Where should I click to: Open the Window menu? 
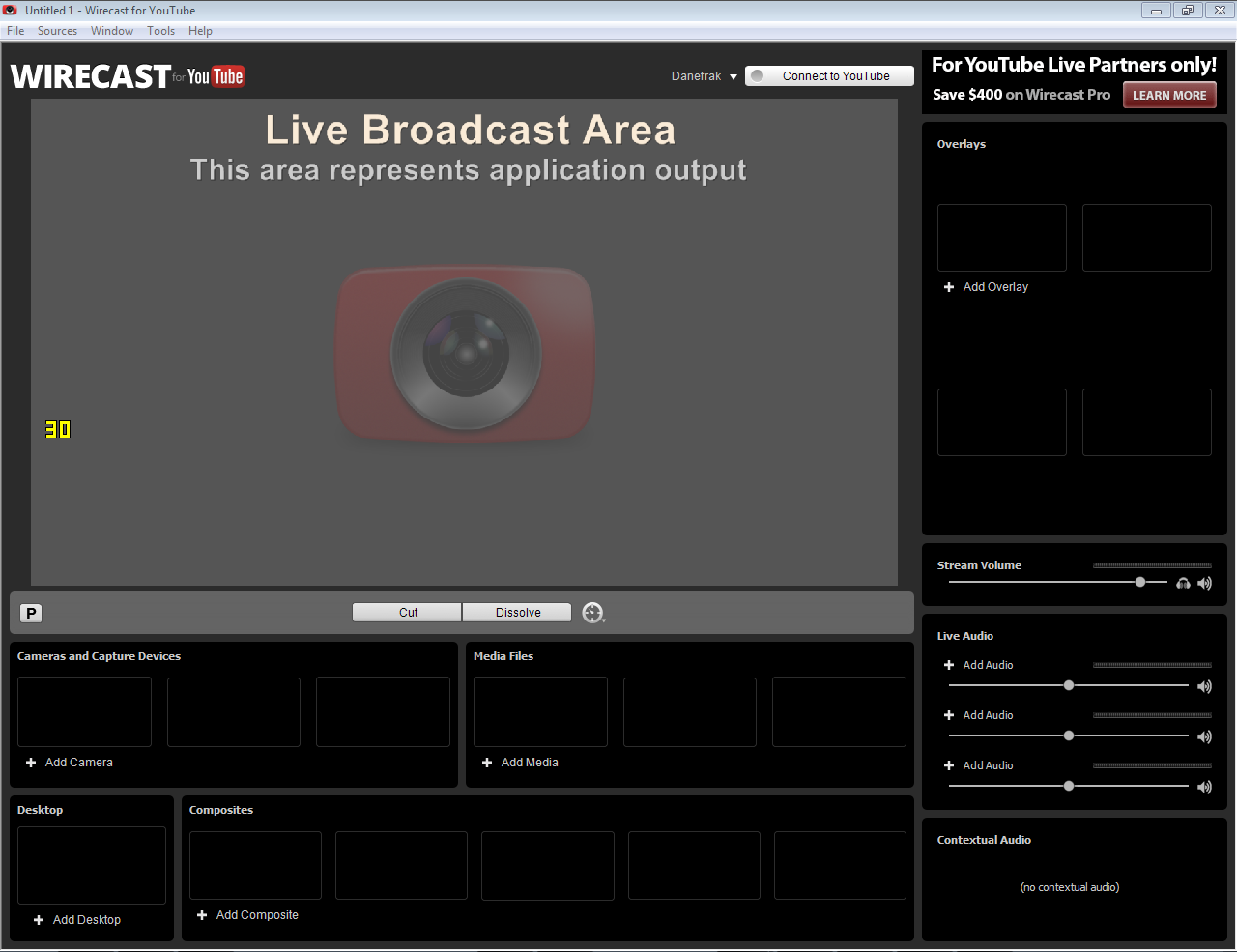[x=112, y=31]
